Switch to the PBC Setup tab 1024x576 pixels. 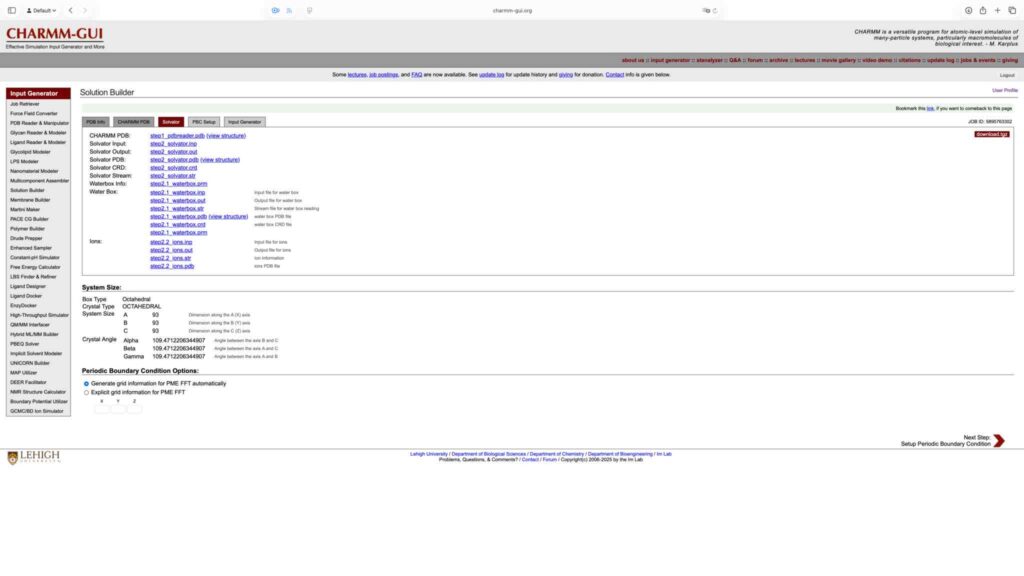(x=203, y=122)
